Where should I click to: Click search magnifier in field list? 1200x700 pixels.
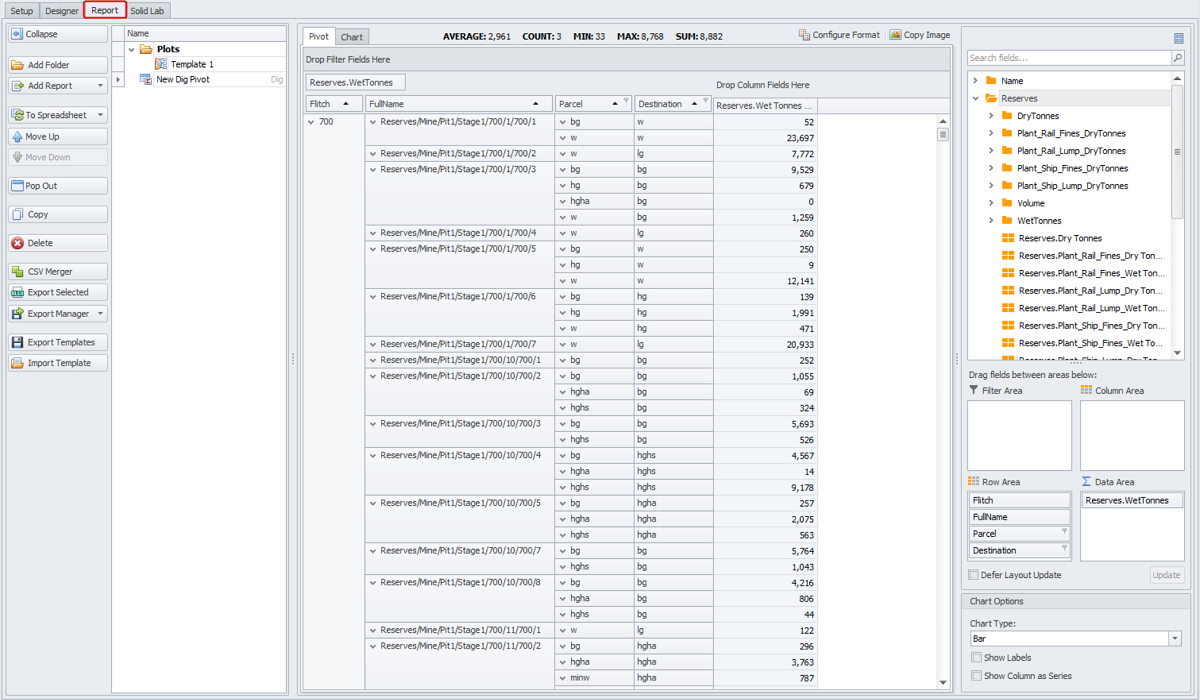(x=1178, y=58)
